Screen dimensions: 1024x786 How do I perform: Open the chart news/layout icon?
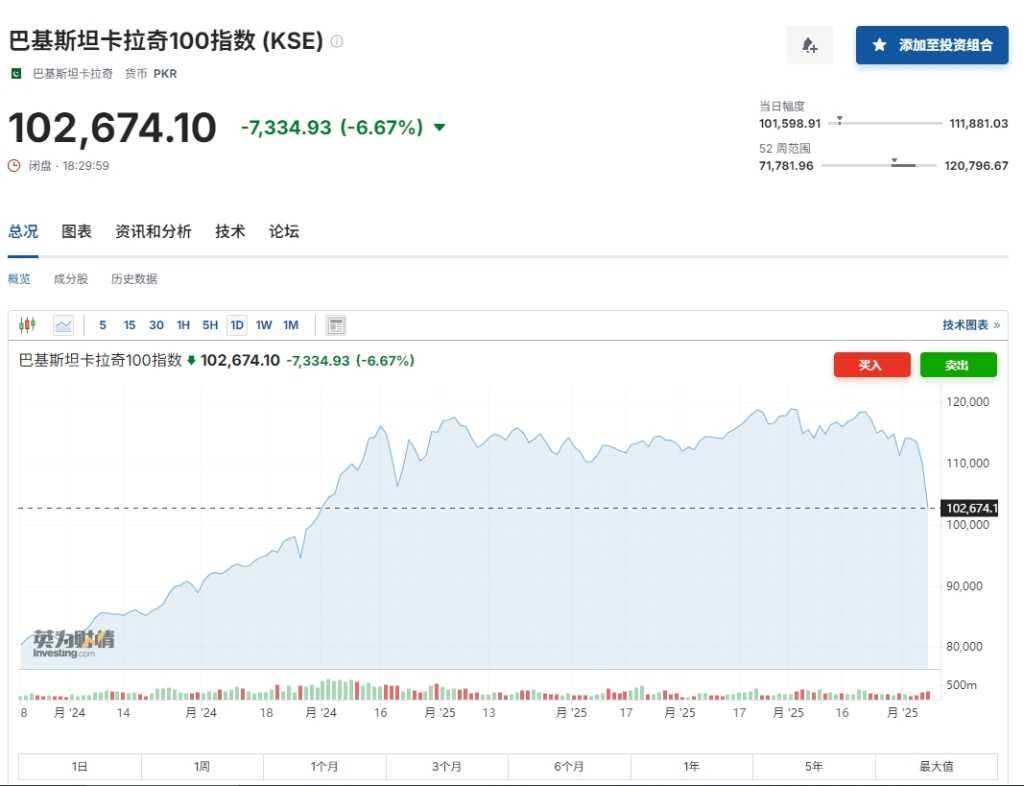[336, 325]
